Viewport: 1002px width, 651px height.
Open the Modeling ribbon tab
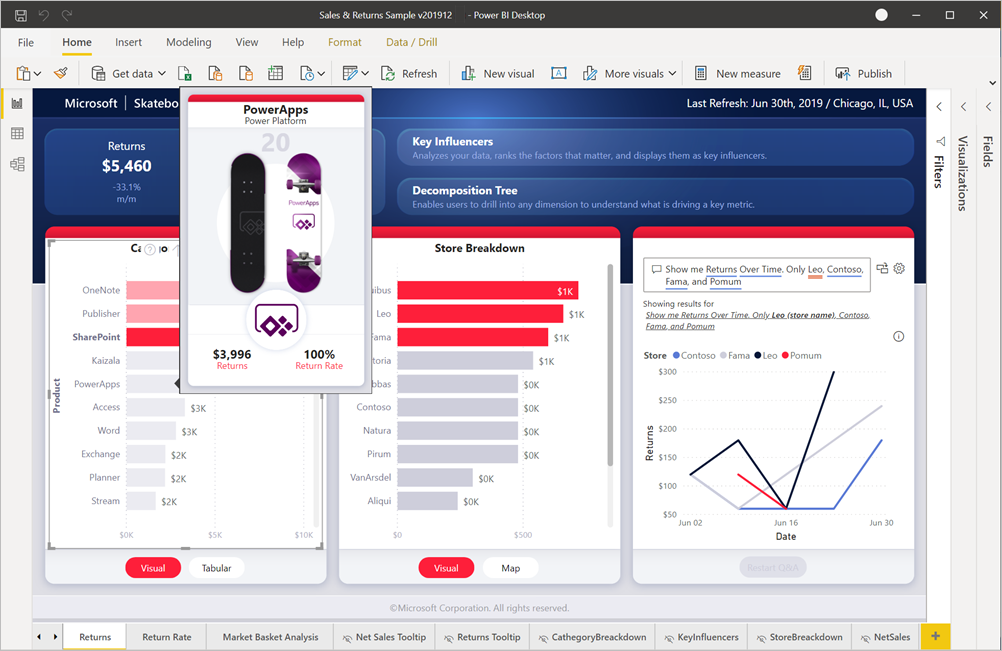point(188,42)
